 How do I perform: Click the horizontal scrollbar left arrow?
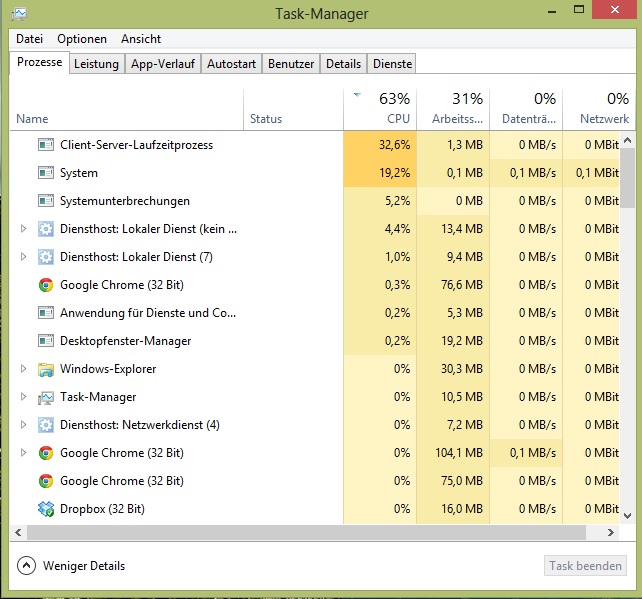point(18,532)
